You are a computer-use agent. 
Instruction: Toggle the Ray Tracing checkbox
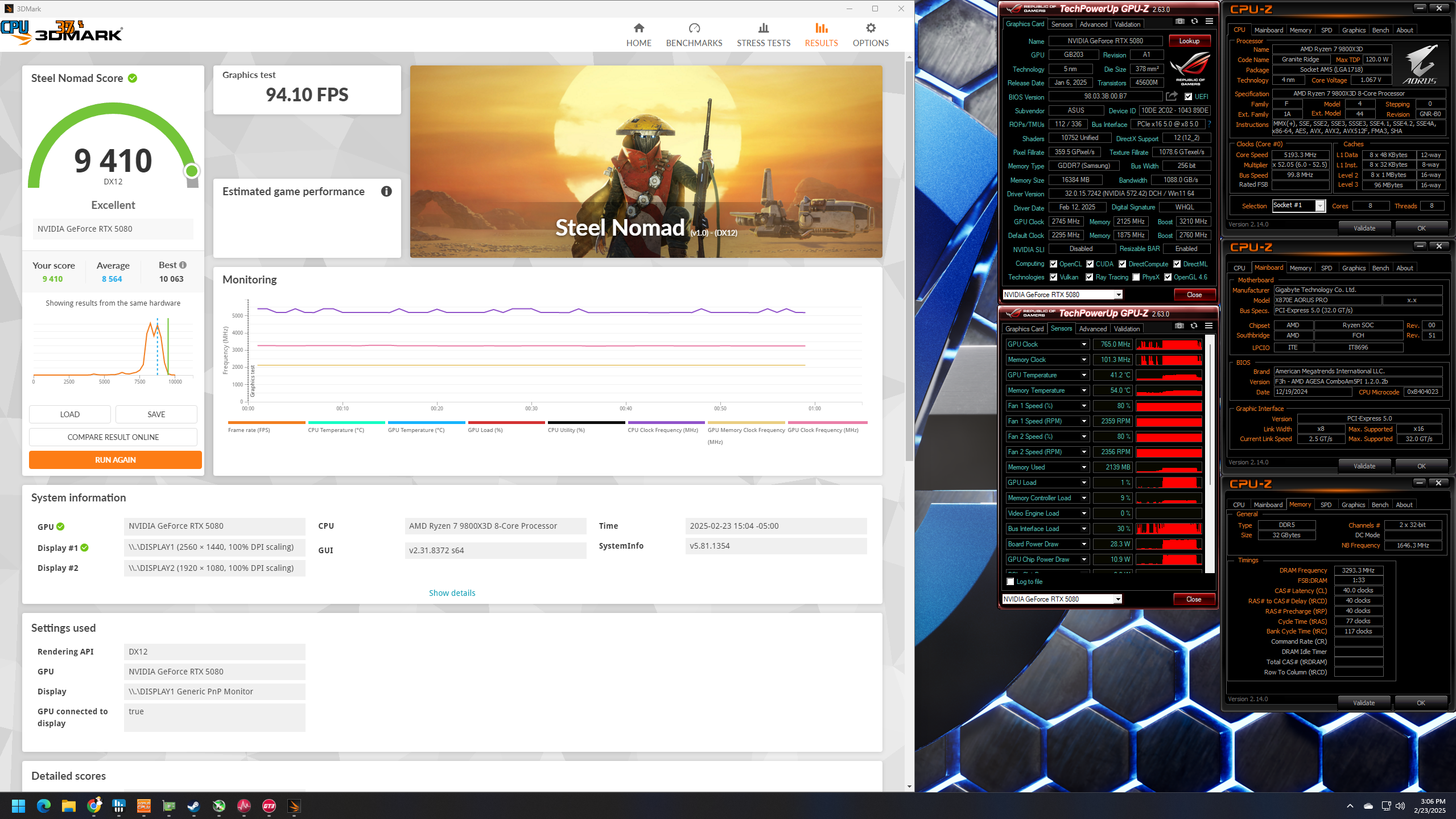tap(1089, 277)
